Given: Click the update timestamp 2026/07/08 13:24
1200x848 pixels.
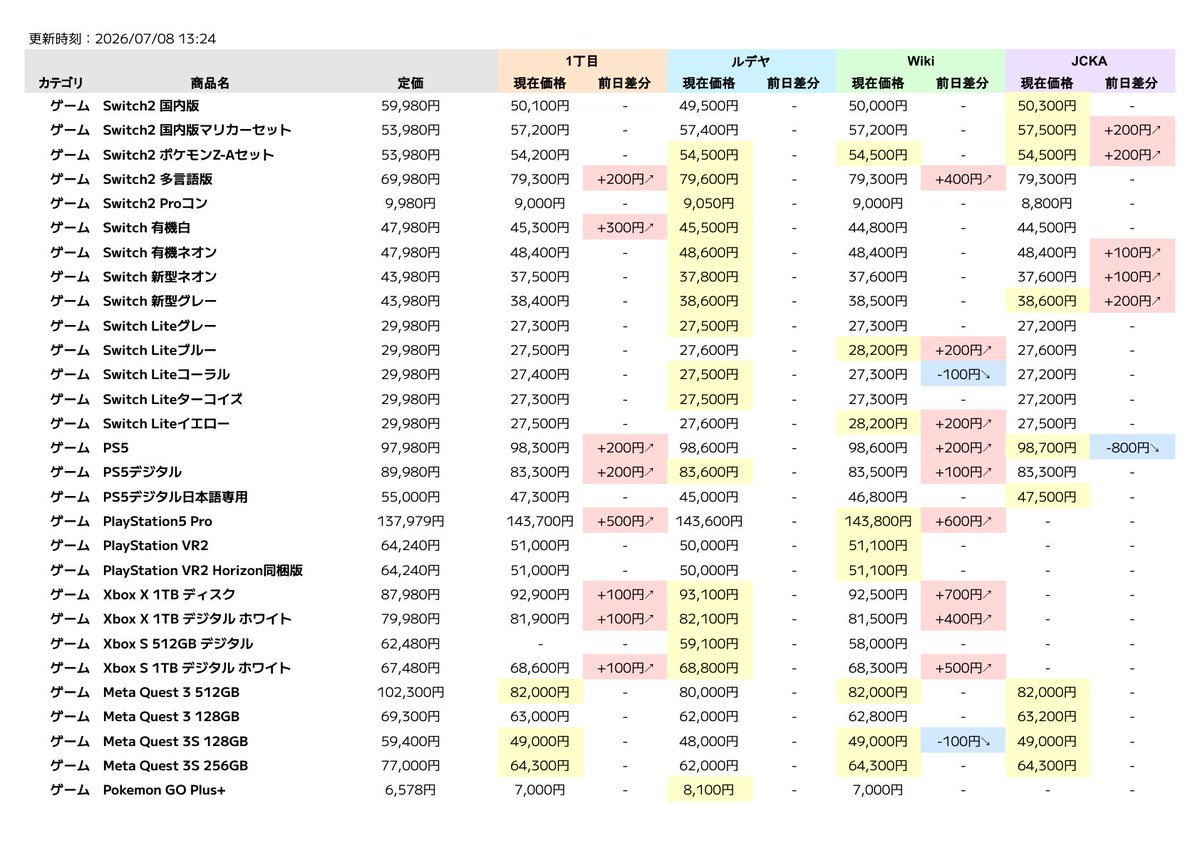Looking at the screenshot, I should 155,39.
